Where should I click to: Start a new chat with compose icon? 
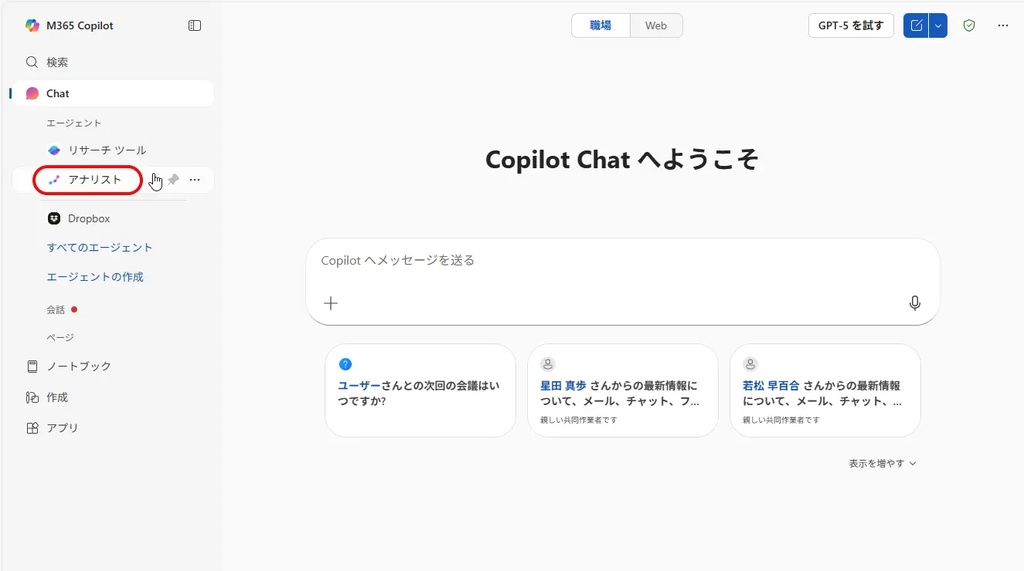(915, 26)
